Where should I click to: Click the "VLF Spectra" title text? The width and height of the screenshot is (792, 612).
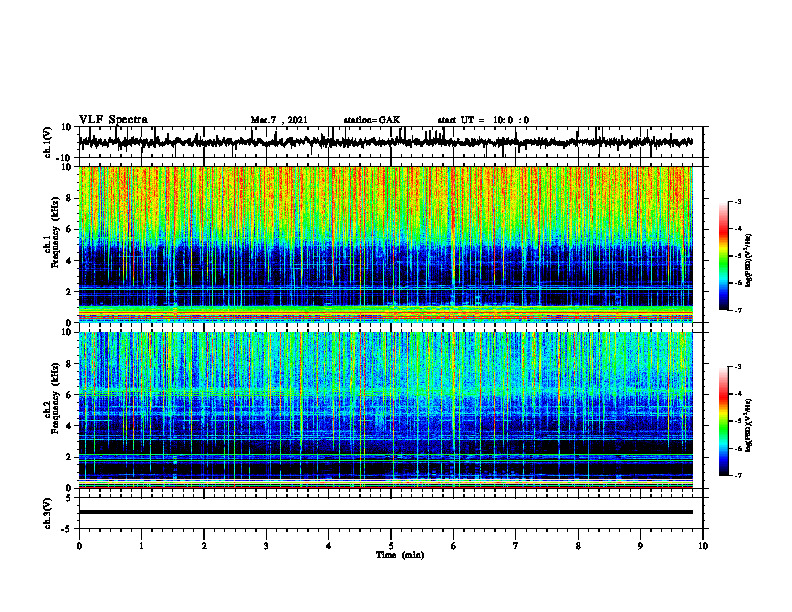[113, 120]
